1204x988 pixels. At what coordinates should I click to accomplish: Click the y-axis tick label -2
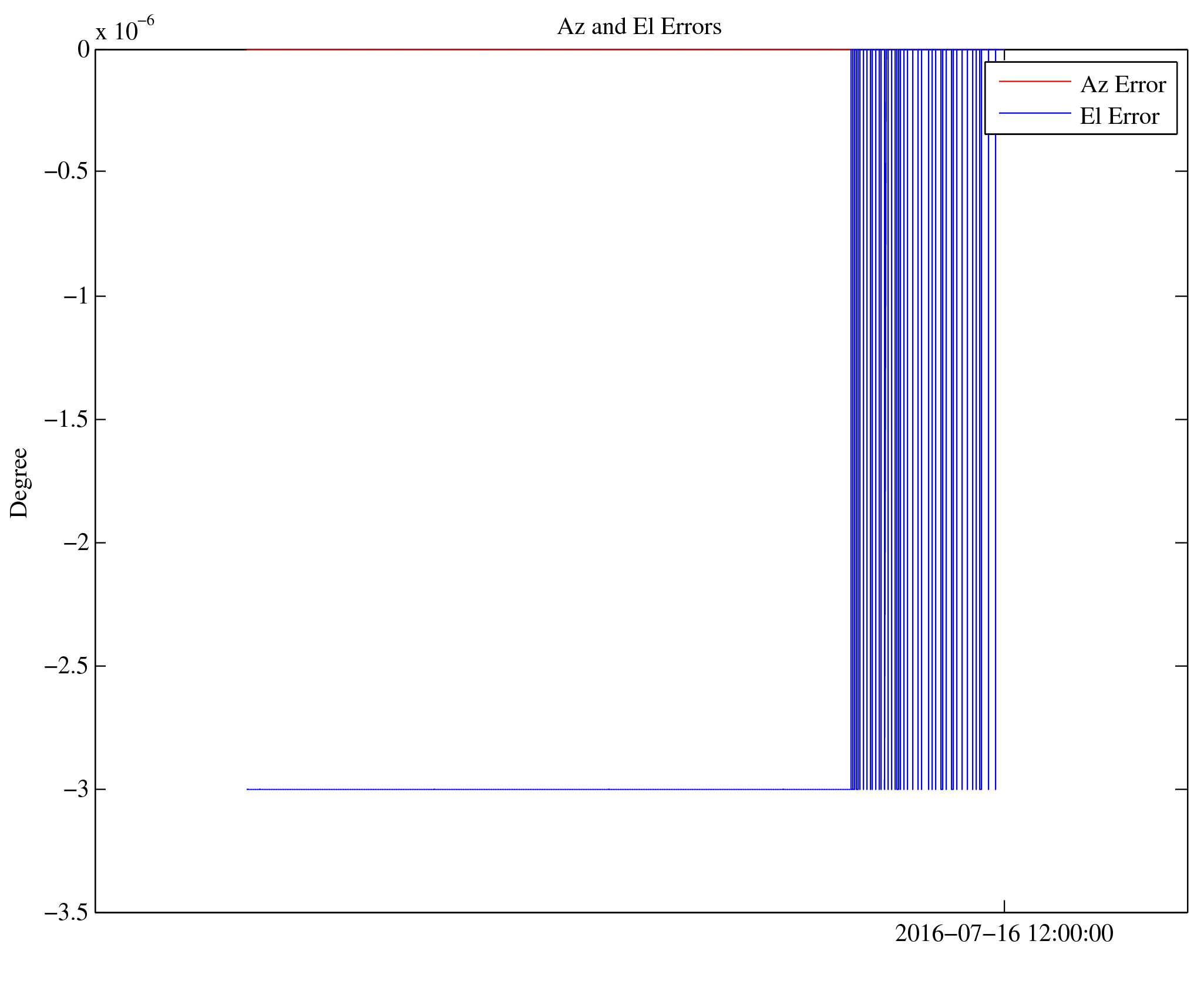tap(76, 542)
